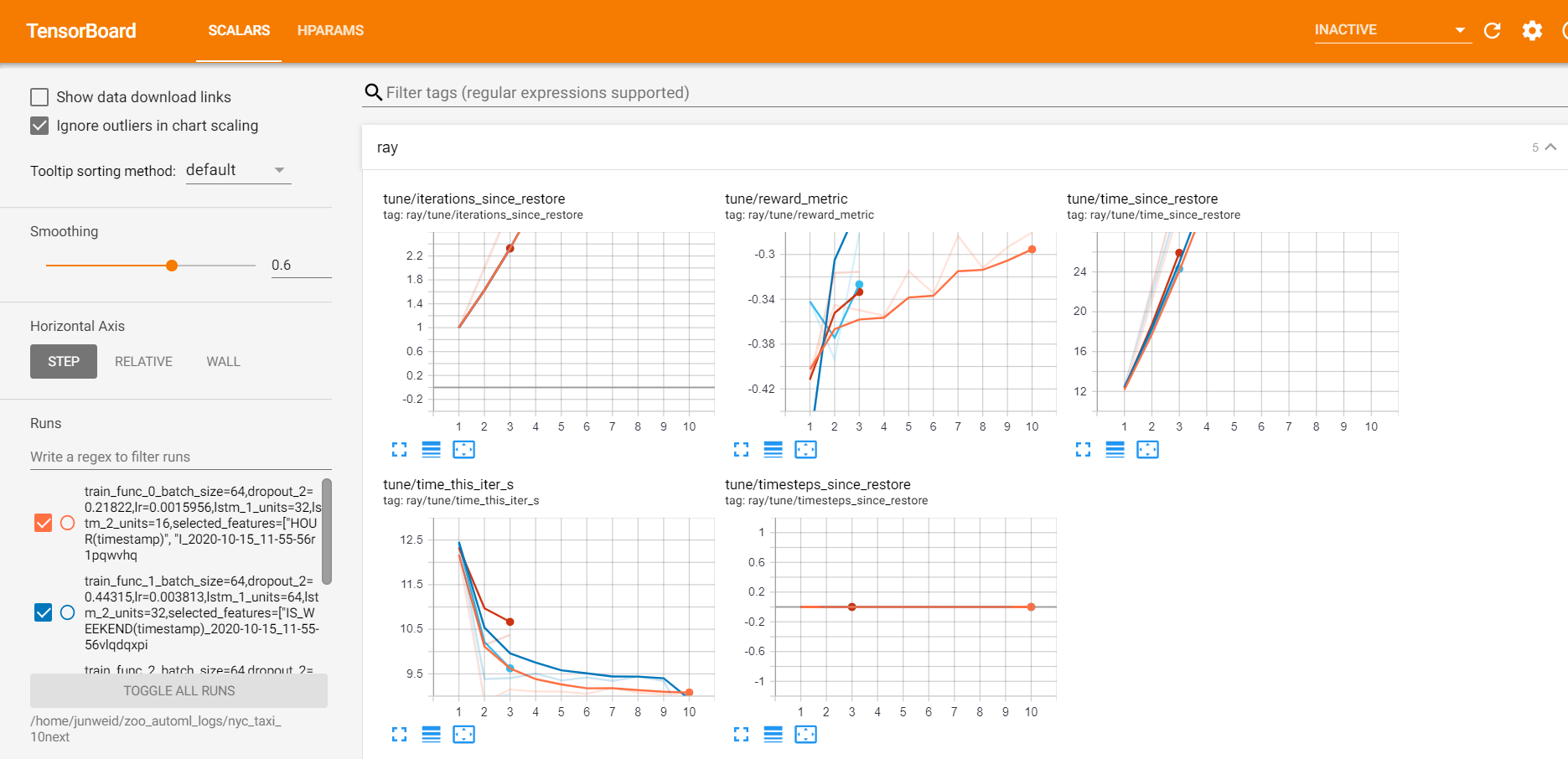Click the reload data refresh icon
The image size is (1568, 759).
point(1492,31)
